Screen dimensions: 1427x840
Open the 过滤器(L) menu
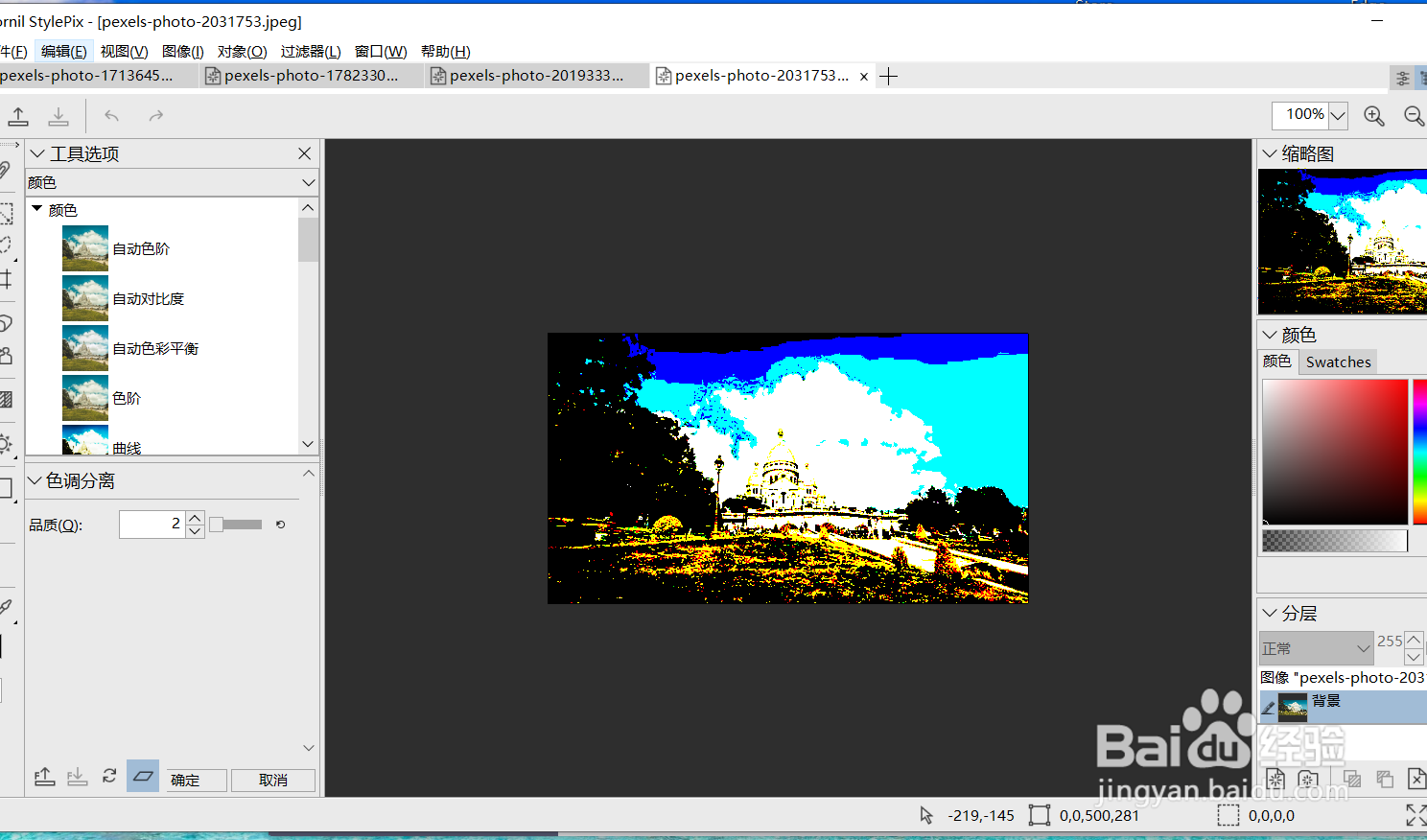311,51
